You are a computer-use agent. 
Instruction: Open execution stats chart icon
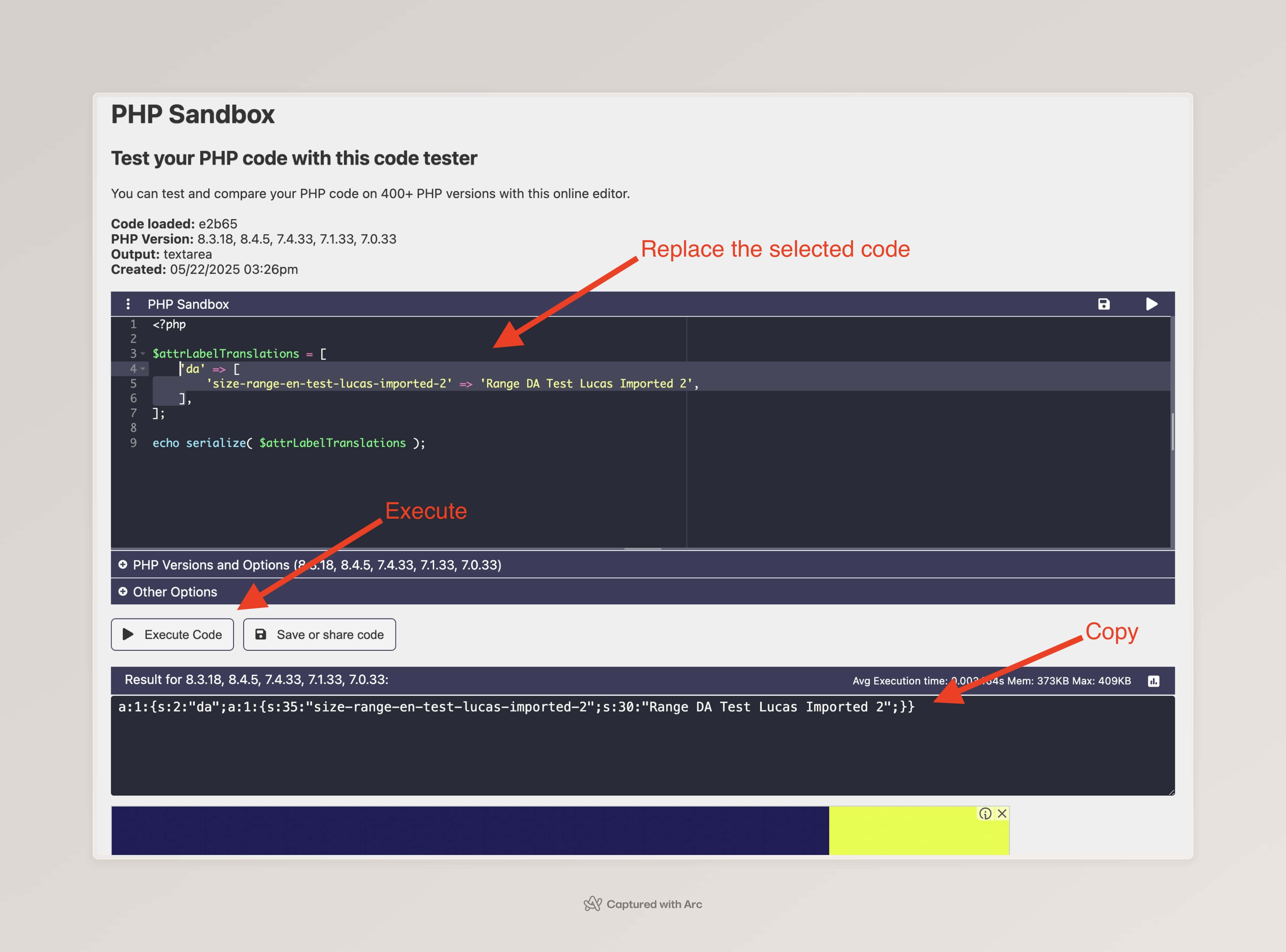pyautogui.click(x=1153, y=681)
